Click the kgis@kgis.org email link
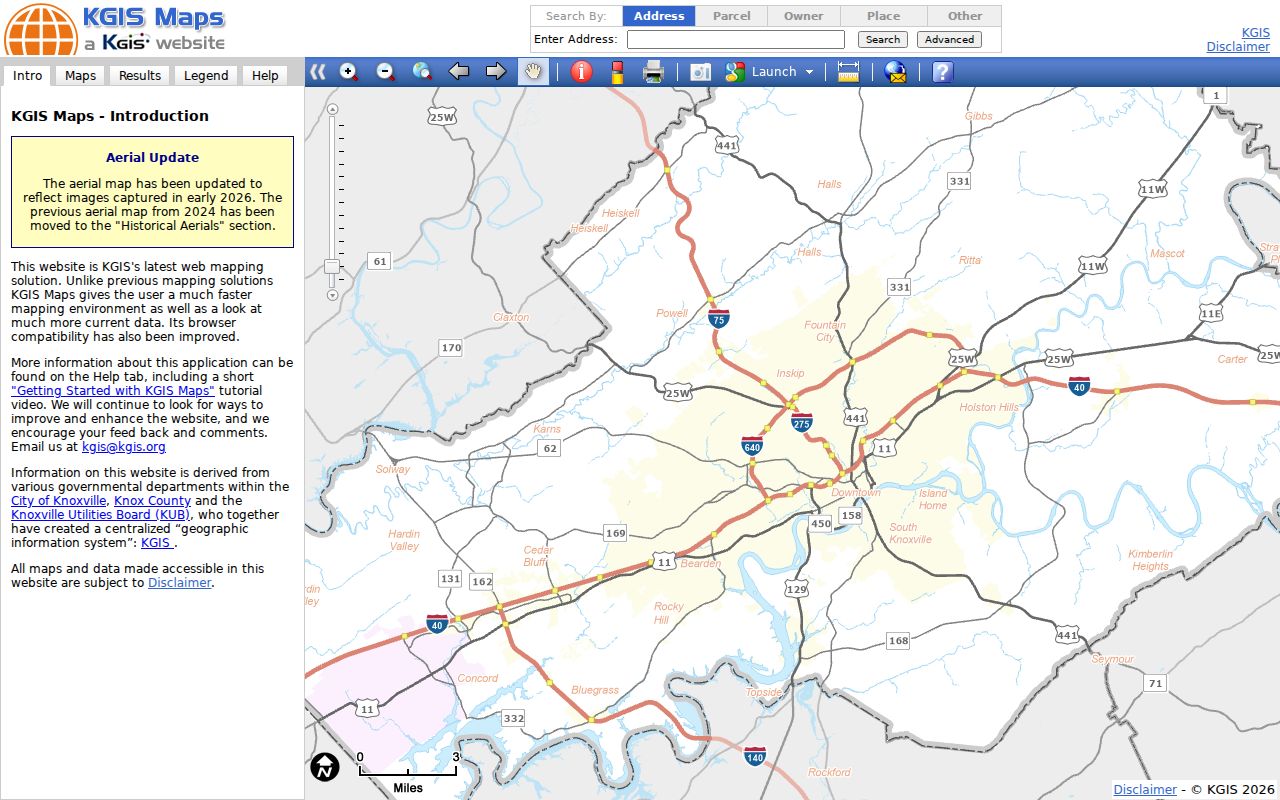Viewport: 1280px width, 800px height. click(124, 447)
